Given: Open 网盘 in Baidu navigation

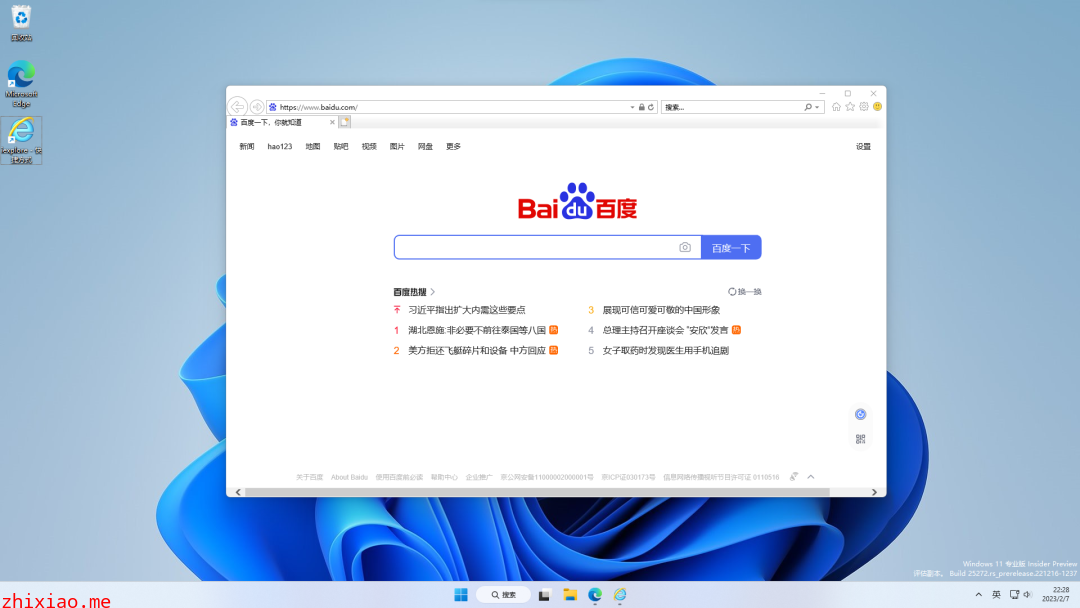Looking at the screenshot, I should [x=425, y=147].
